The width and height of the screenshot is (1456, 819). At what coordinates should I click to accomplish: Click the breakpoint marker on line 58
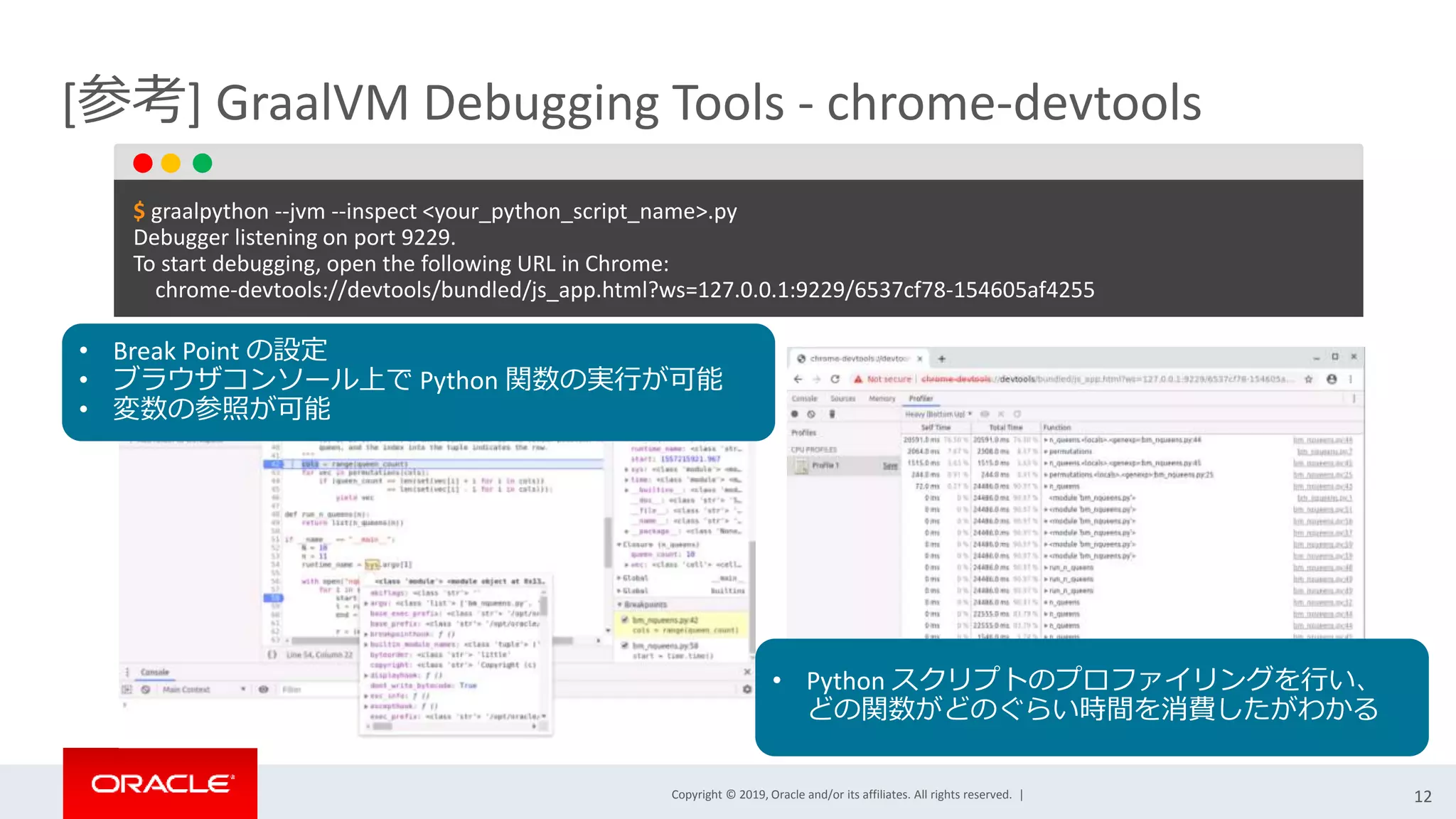click(274, 598)
